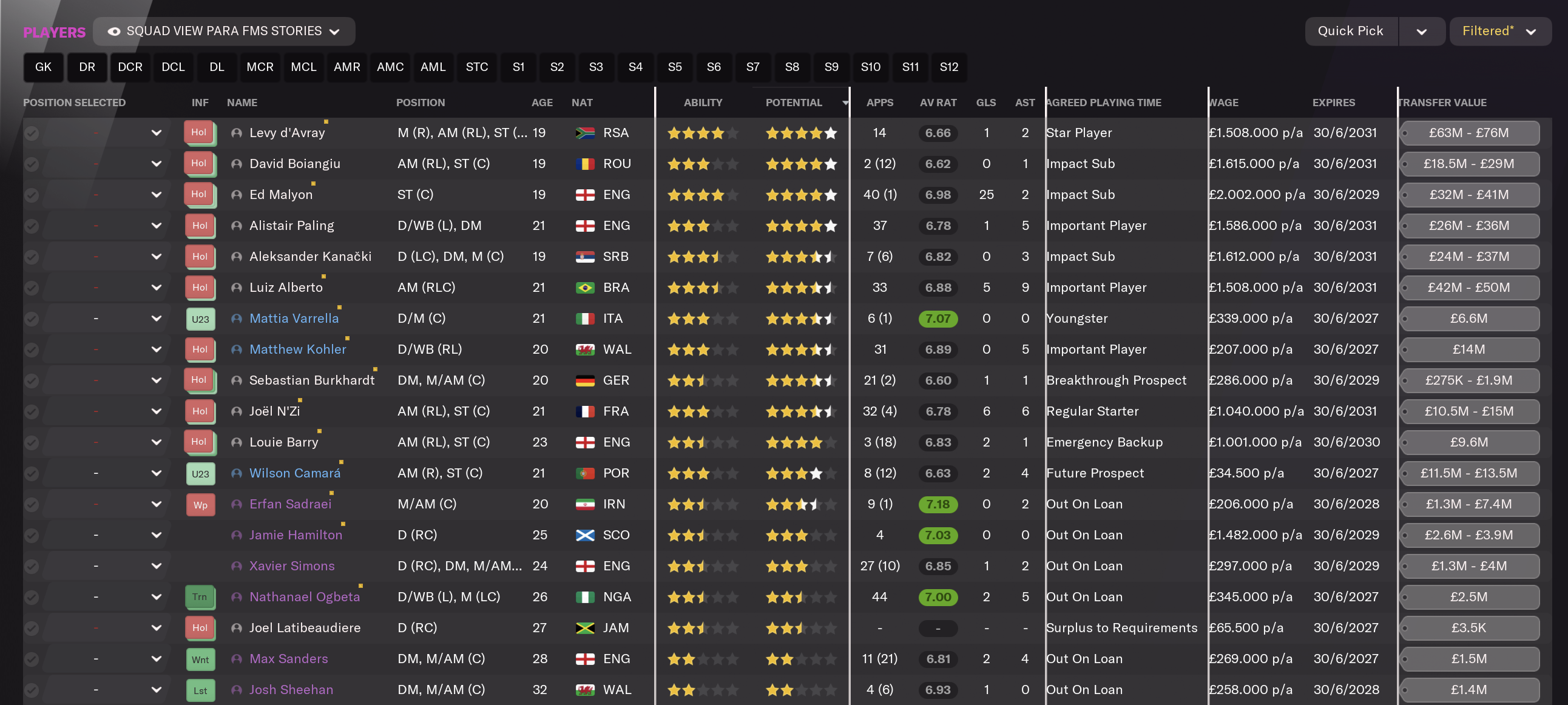The width and height of the screenshot is (1568, 705).
Task: Select the S12 substitute tab
Action: [x=949, y=67]
